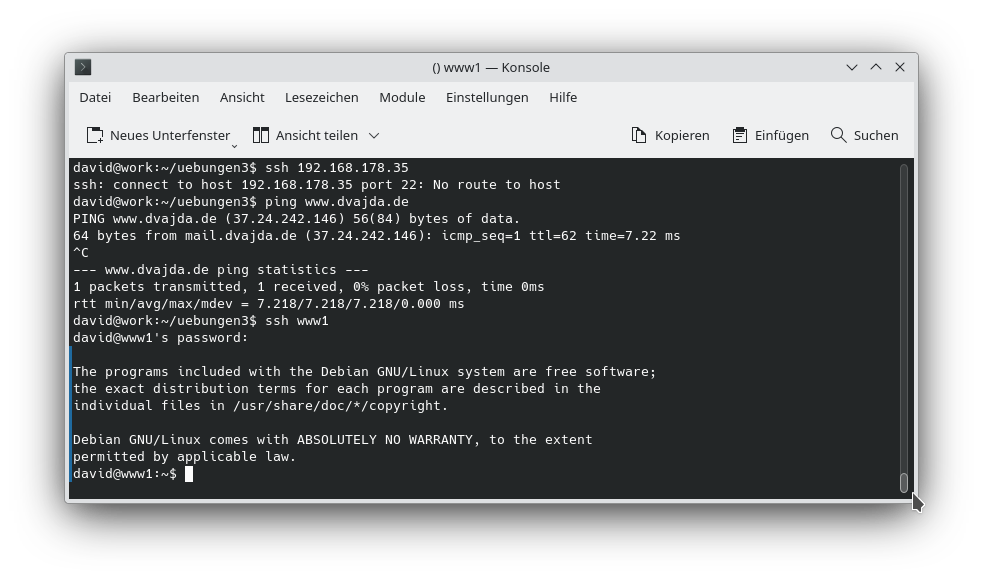Open the Einstellungen menu
The width and height of the screenshot is (983, 580).
487,97
